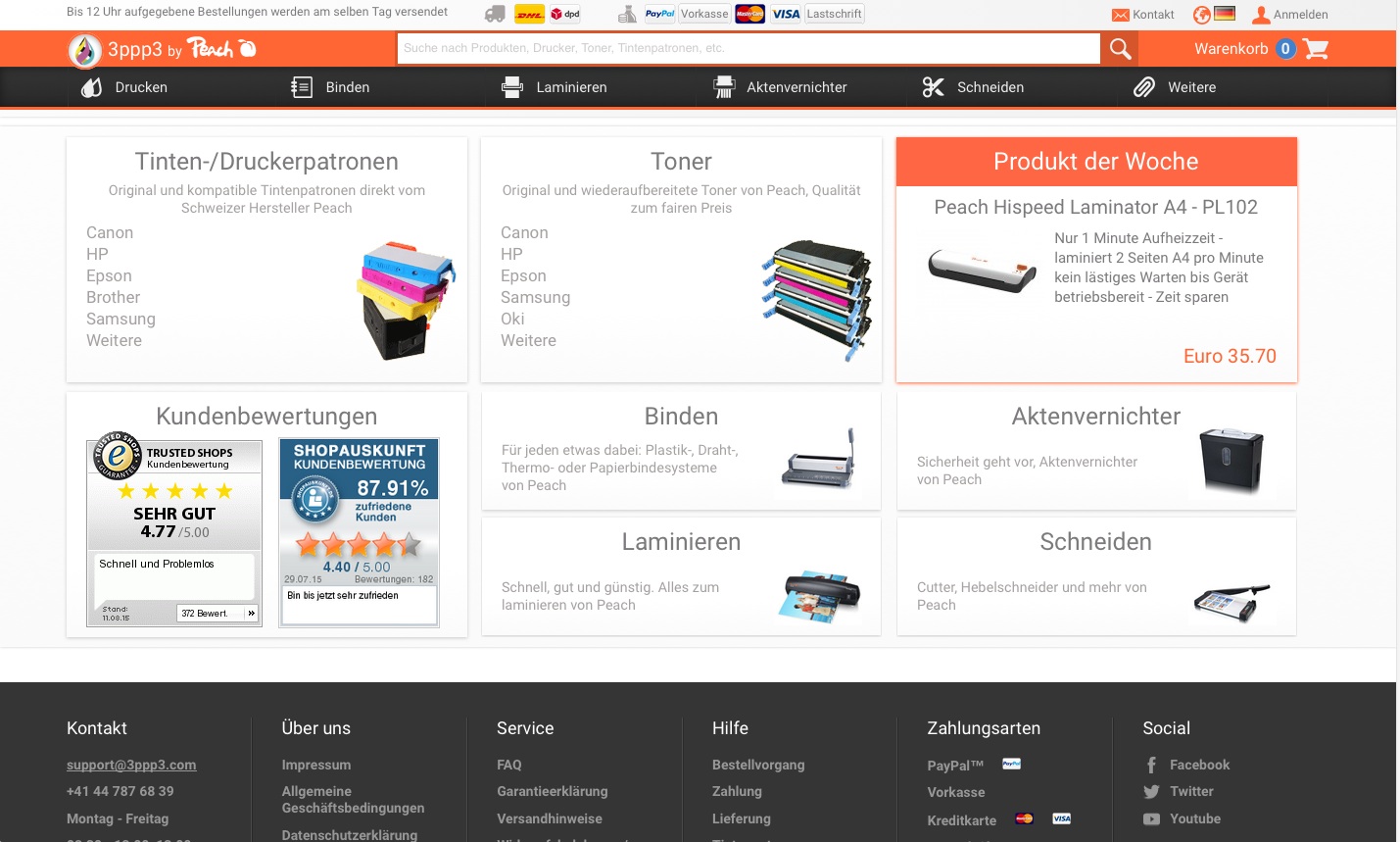1400x842 pixels.
Task: Click the delivery truck icon
Action: tap(496, 15)
